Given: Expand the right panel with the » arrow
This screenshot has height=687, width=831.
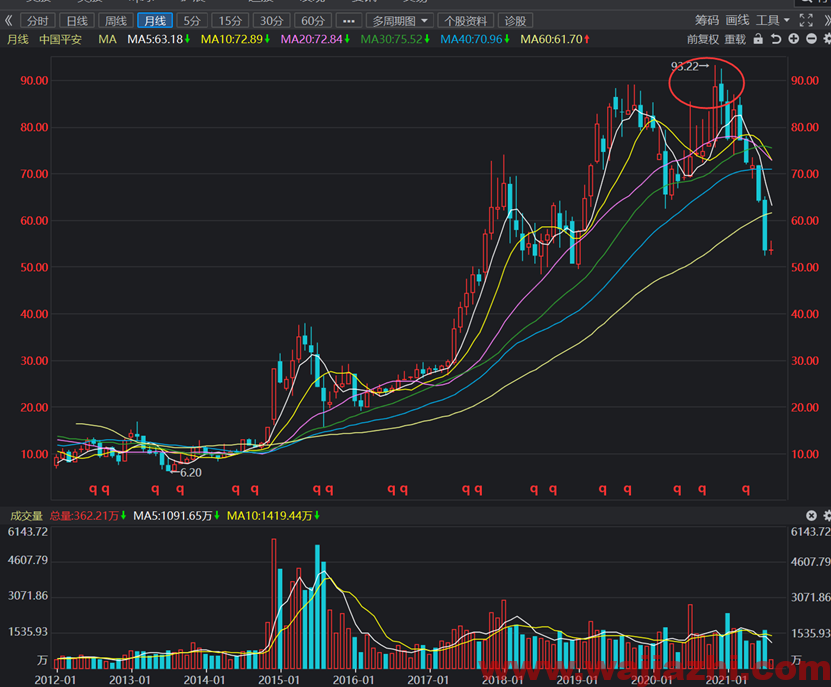Looking at the screenshot, I should (827, 20).
